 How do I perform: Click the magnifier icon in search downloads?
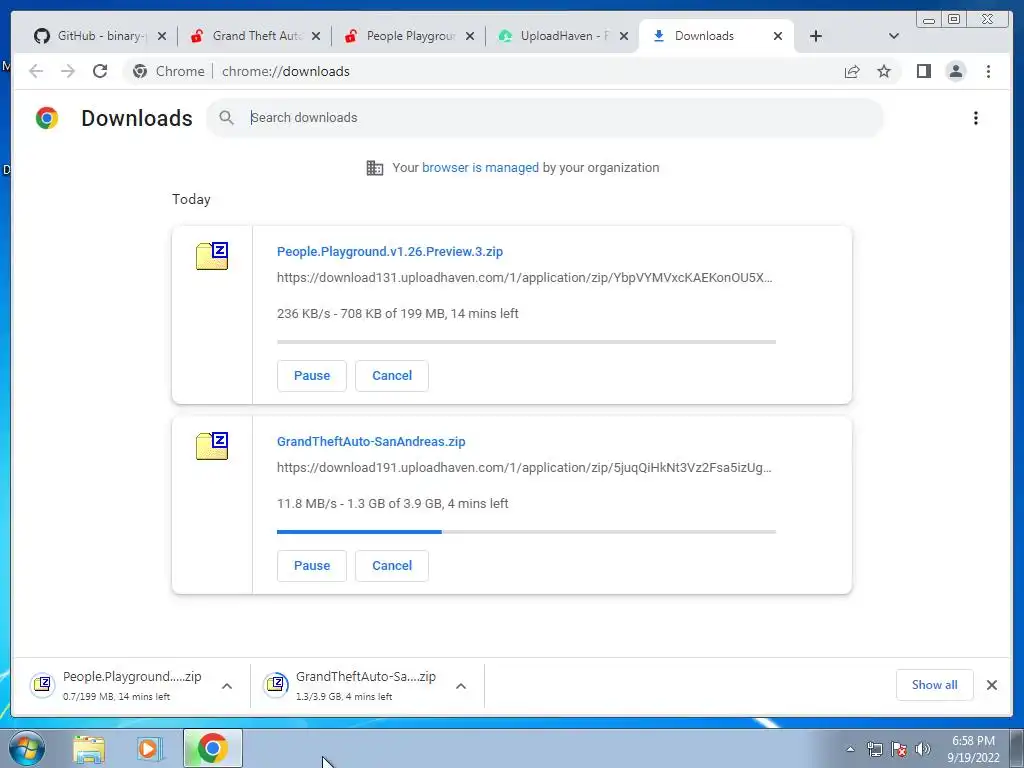[x=226, y=118]
